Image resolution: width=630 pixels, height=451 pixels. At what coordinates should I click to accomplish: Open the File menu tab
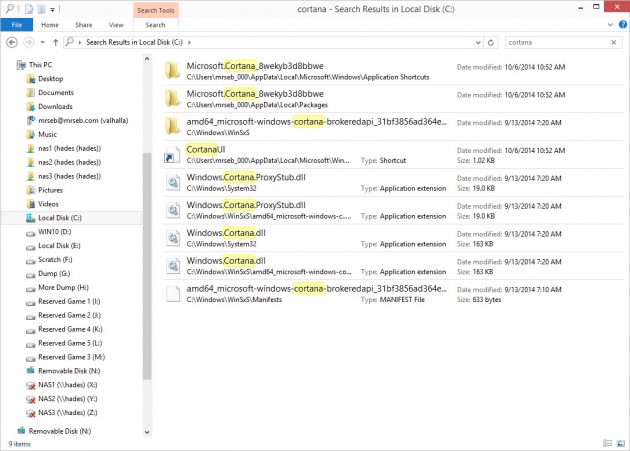coord(16,25)
